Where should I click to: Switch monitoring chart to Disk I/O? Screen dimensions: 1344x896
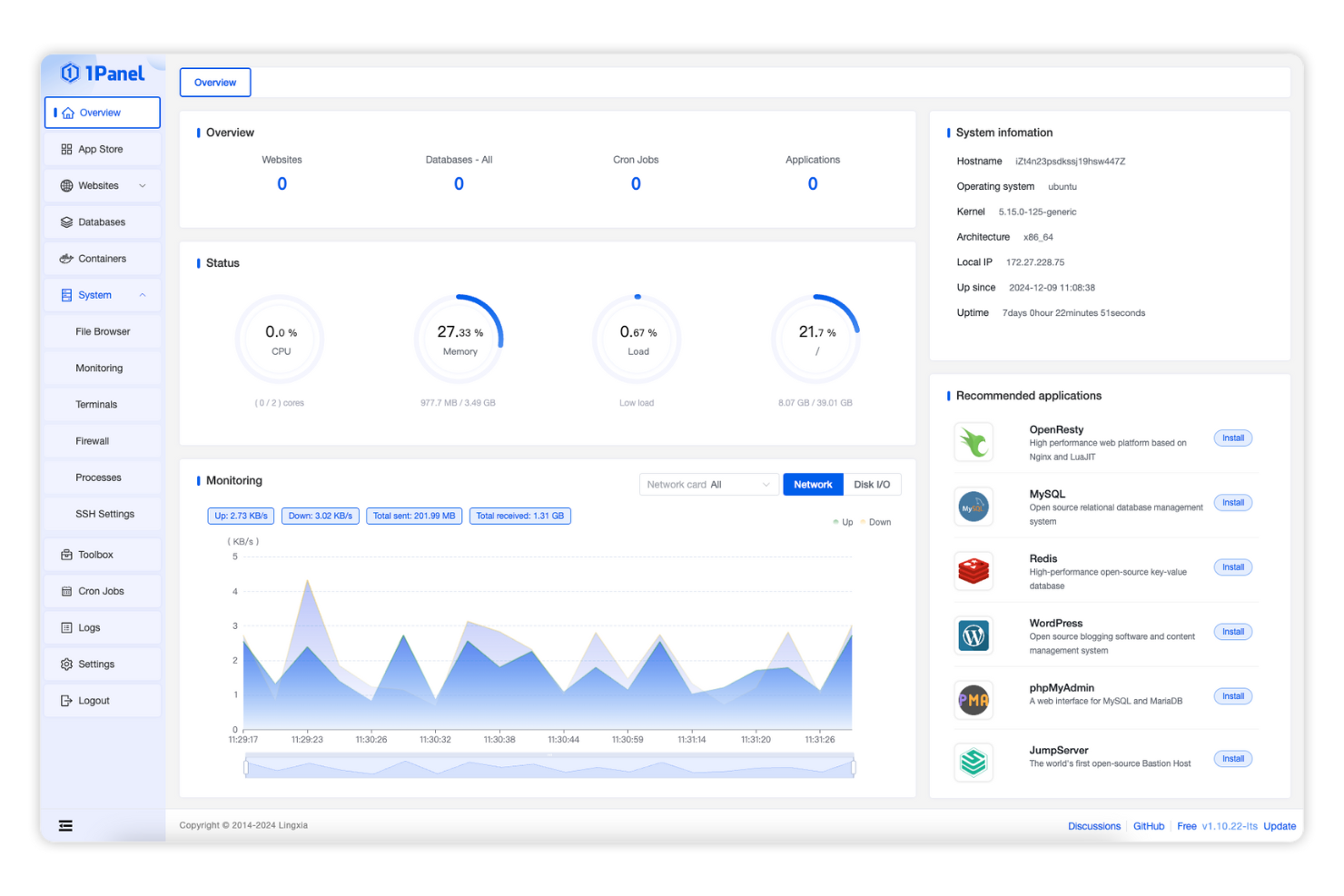point(871,485)
